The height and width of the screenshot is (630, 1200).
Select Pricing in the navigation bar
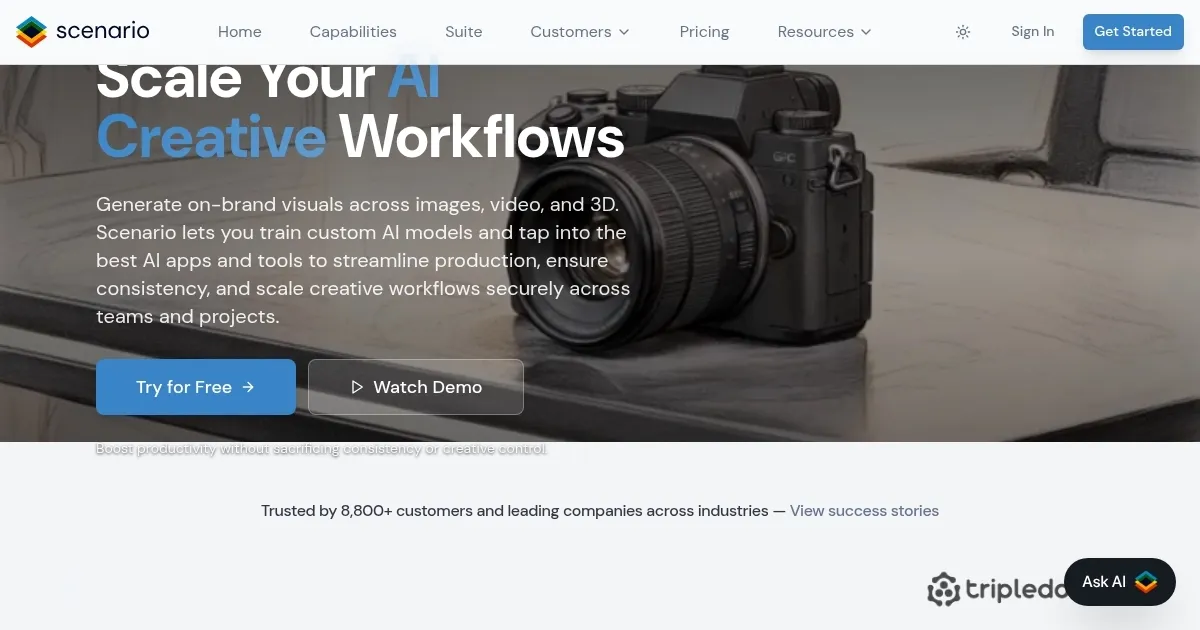704,32
